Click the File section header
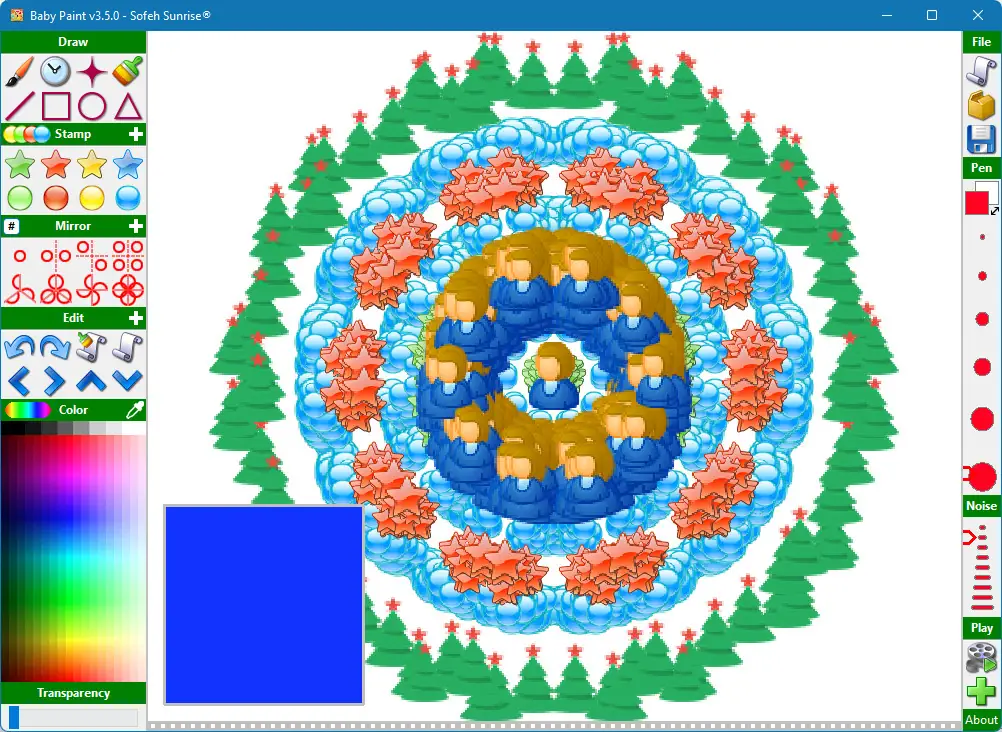Image resolution: width=1002 pixels, height=732 pixels. click(x=981, y=42)
